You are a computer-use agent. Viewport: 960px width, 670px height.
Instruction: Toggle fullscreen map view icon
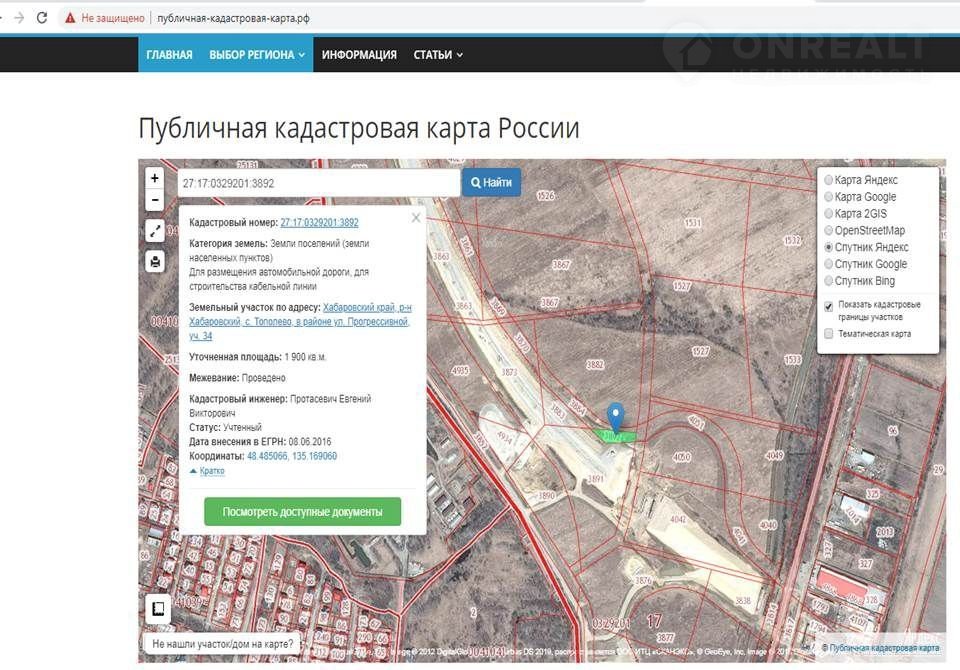coord(154,231)
